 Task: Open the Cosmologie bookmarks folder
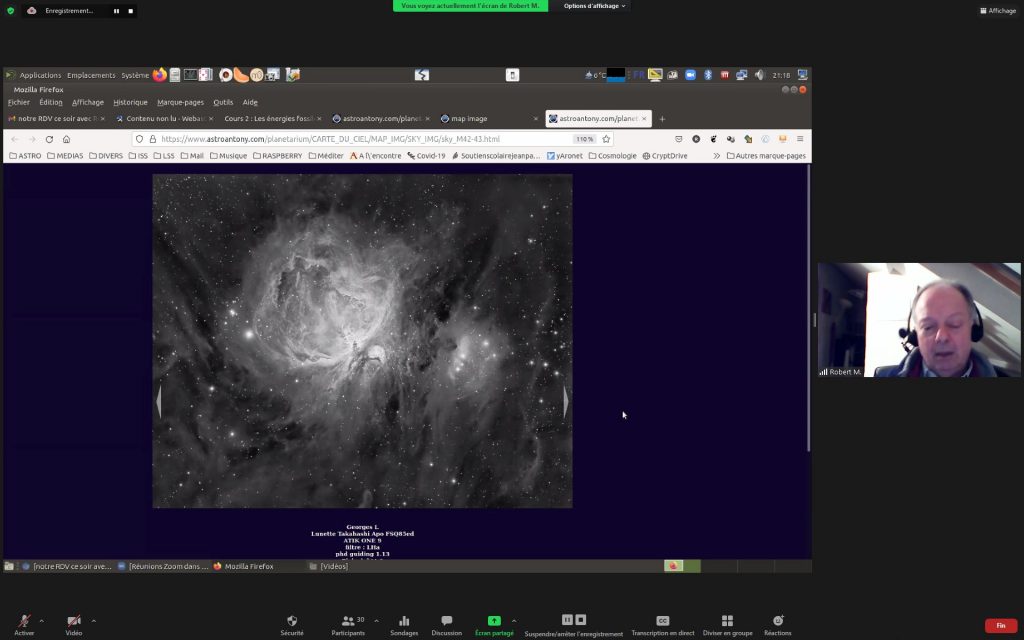(x=613, y=156)
